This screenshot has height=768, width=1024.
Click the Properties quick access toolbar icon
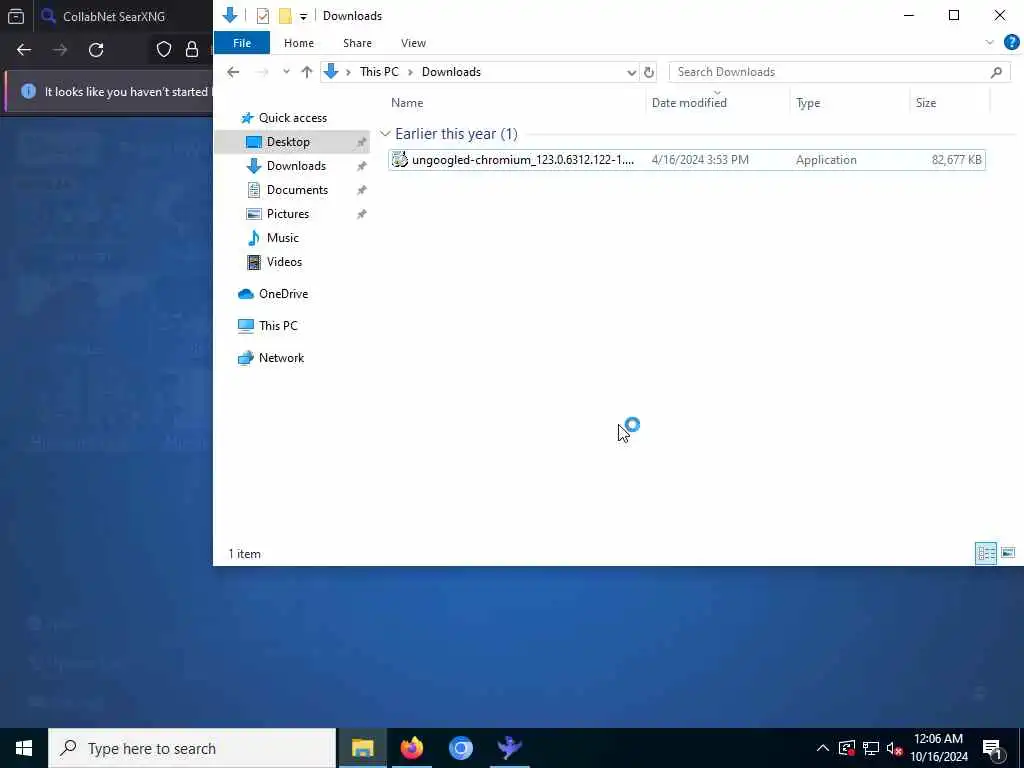click(263, 16)
